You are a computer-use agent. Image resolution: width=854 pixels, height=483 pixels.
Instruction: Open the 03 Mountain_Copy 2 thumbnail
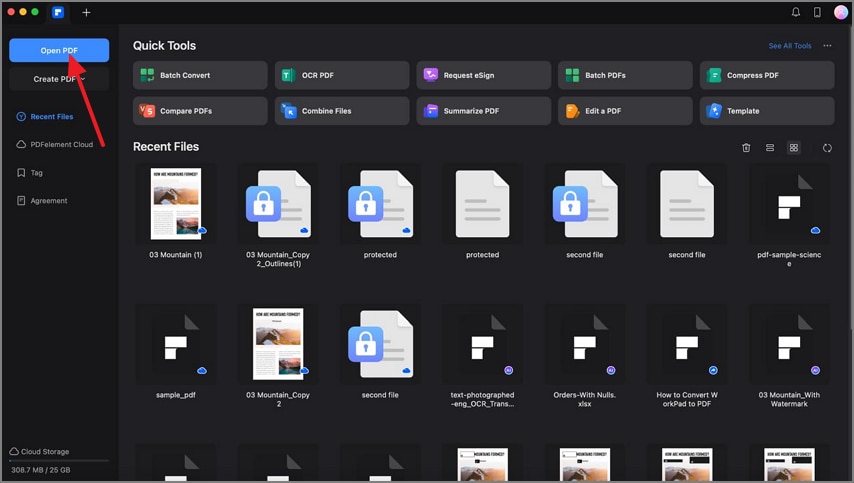pyautogui.click(x=278, y=344)
